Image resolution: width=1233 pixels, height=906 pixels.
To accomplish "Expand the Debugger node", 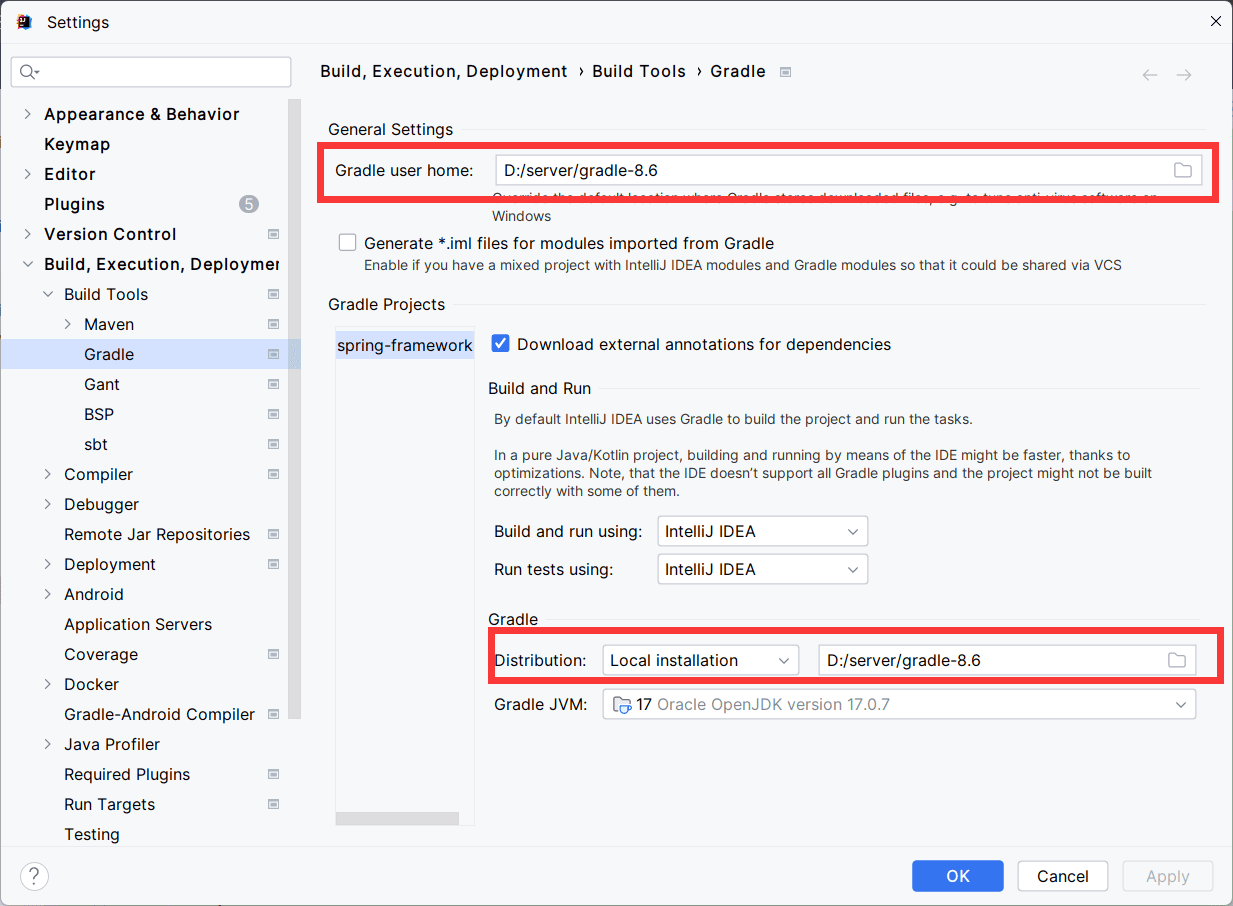I will point(48,504).
